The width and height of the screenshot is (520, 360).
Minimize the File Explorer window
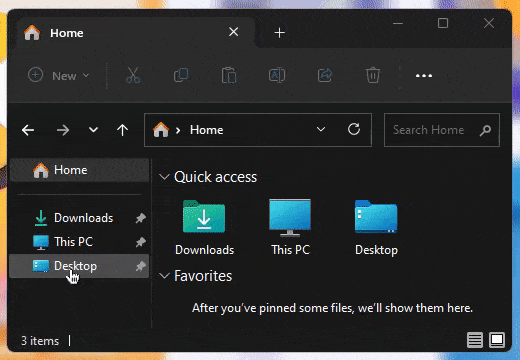point(398,23)
